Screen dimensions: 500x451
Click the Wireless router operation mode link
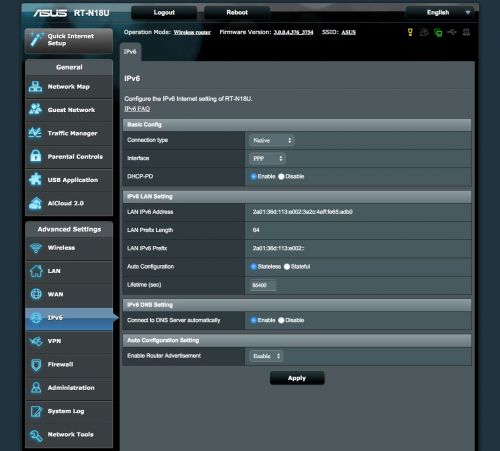point(192,32)
